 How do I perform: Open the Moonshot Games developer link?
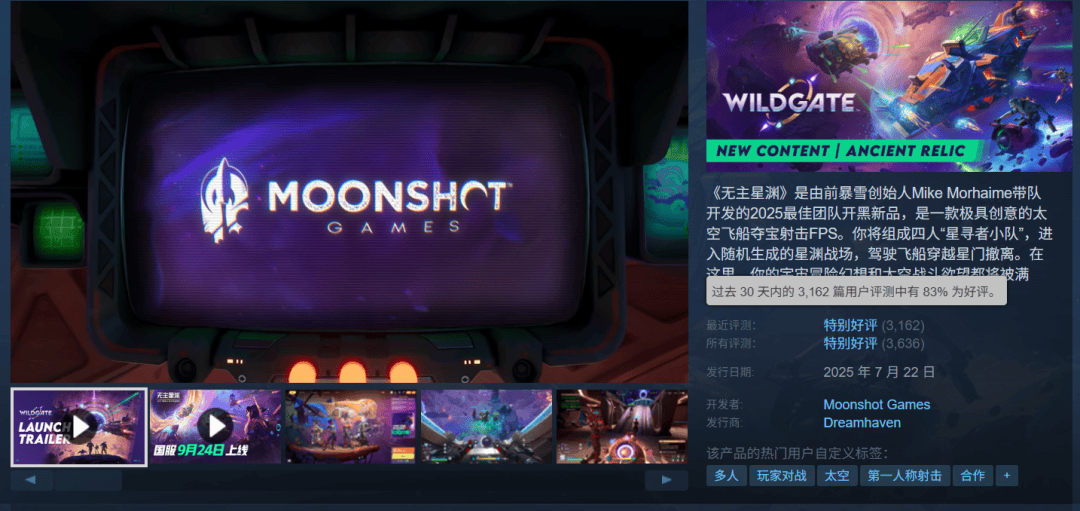point(877,405)
